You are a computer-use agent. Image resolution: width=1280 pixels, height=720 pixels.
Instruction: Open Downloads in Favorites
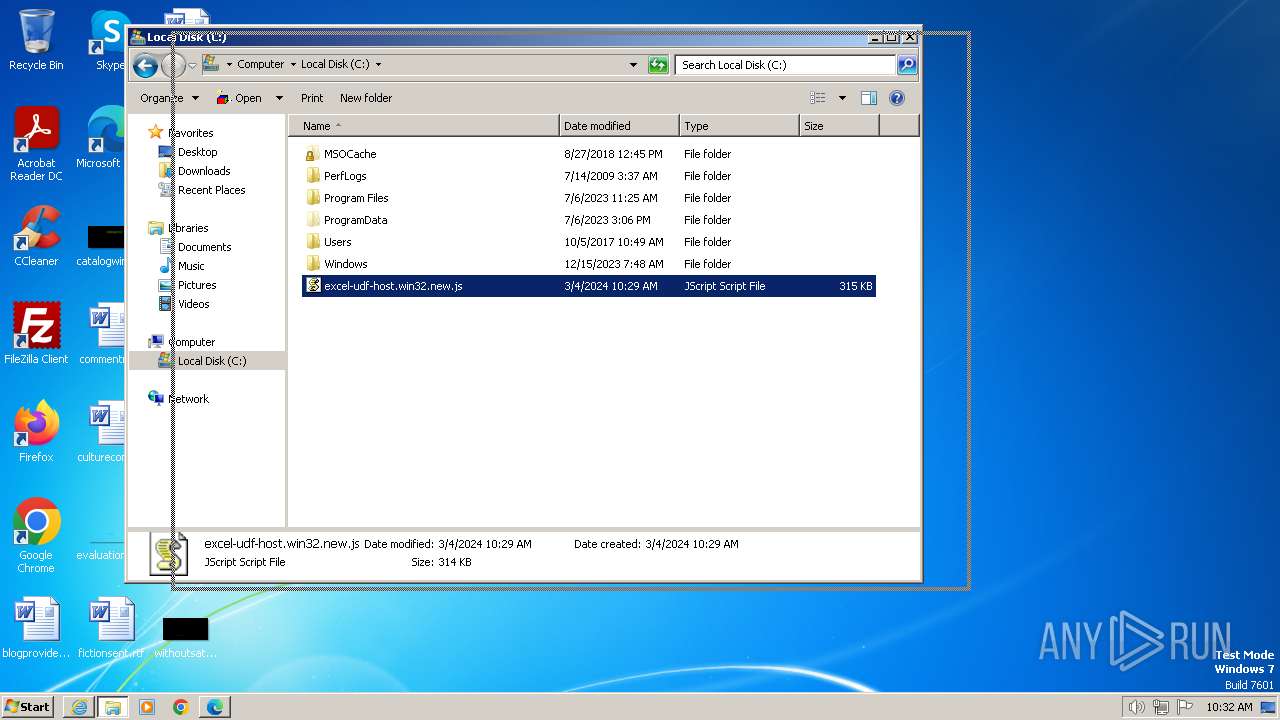pyautogui.click(x=204, y=171)
